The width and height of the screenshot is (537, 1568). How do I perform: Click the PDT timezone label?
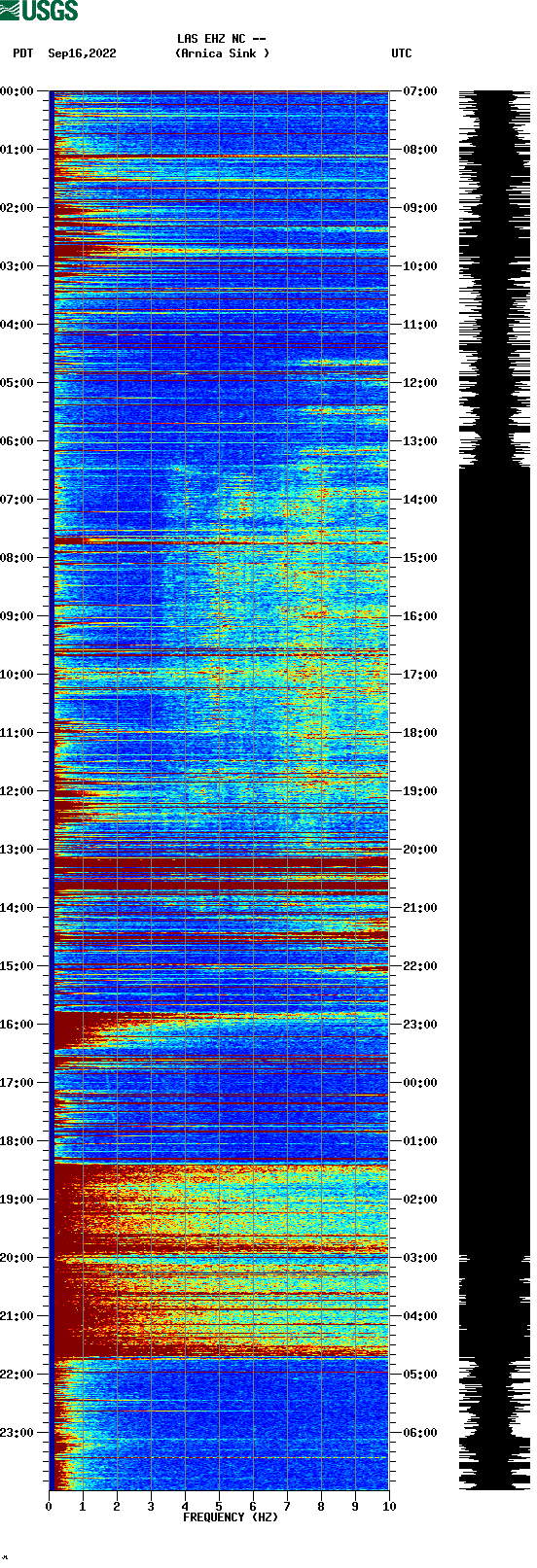click(x=23, y=53)
